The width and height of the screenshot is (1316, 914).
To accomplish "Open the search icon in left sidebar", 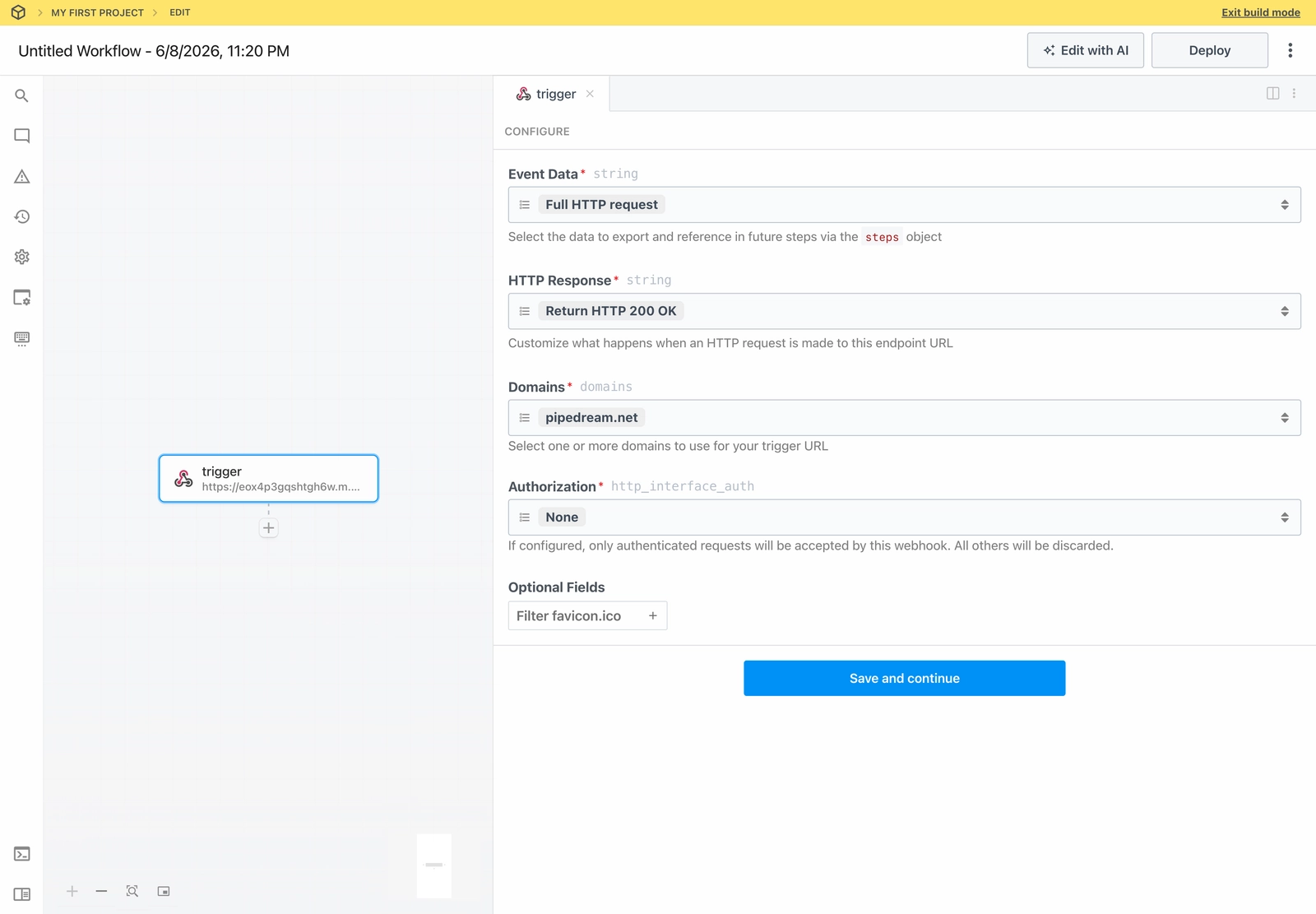I will click(22, 95).
